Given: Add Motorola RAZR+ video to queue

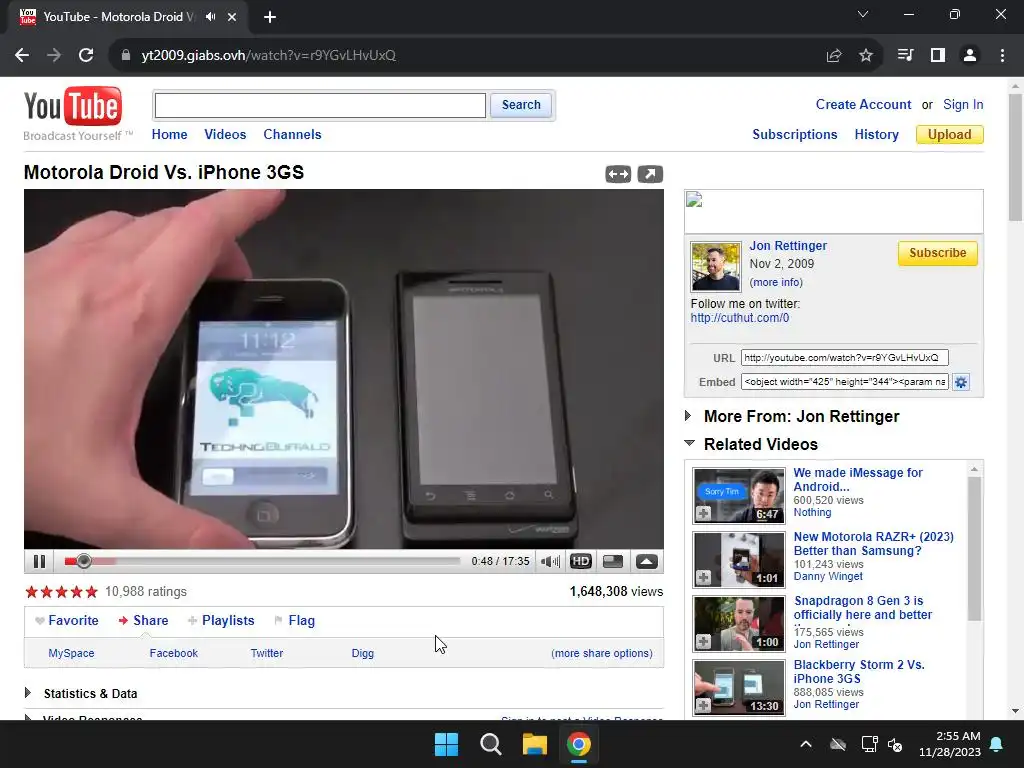Looking at the screenshot, I should (703, 578).
